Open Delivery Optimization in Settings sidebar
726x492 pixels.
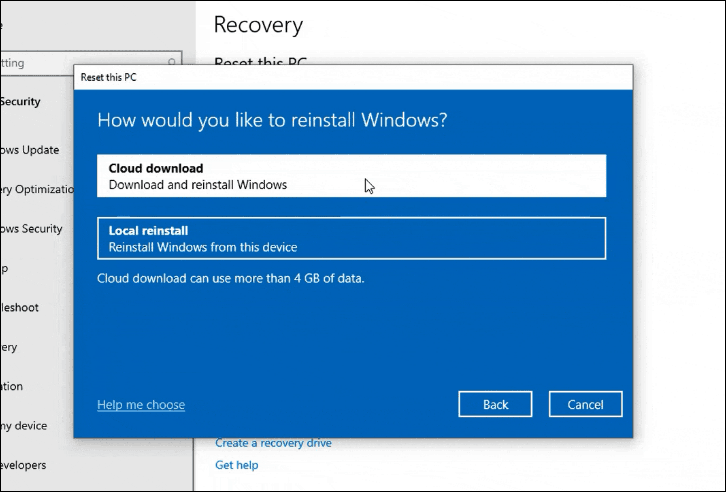point(37,189)
